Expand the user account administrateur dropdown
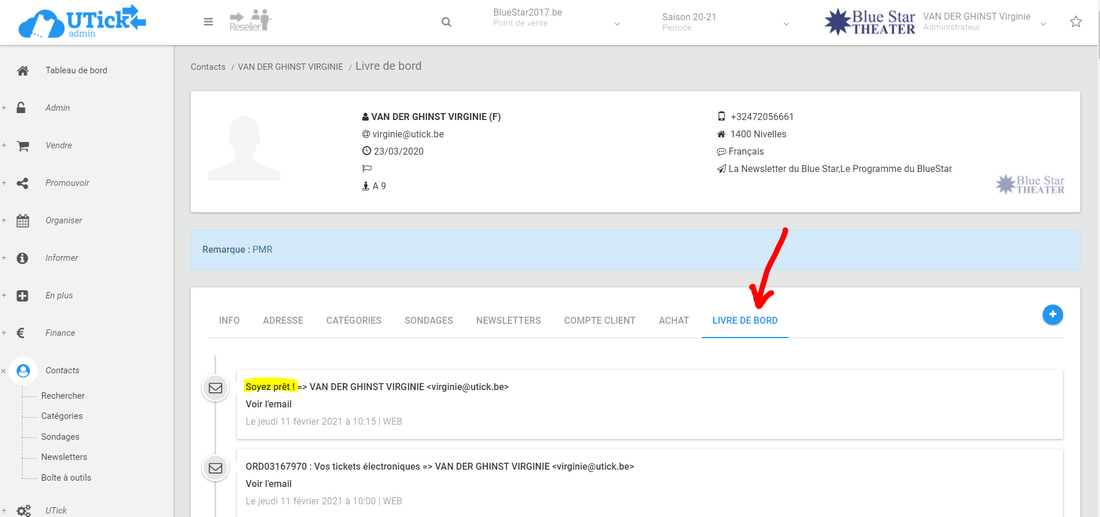 [1043, 23]
